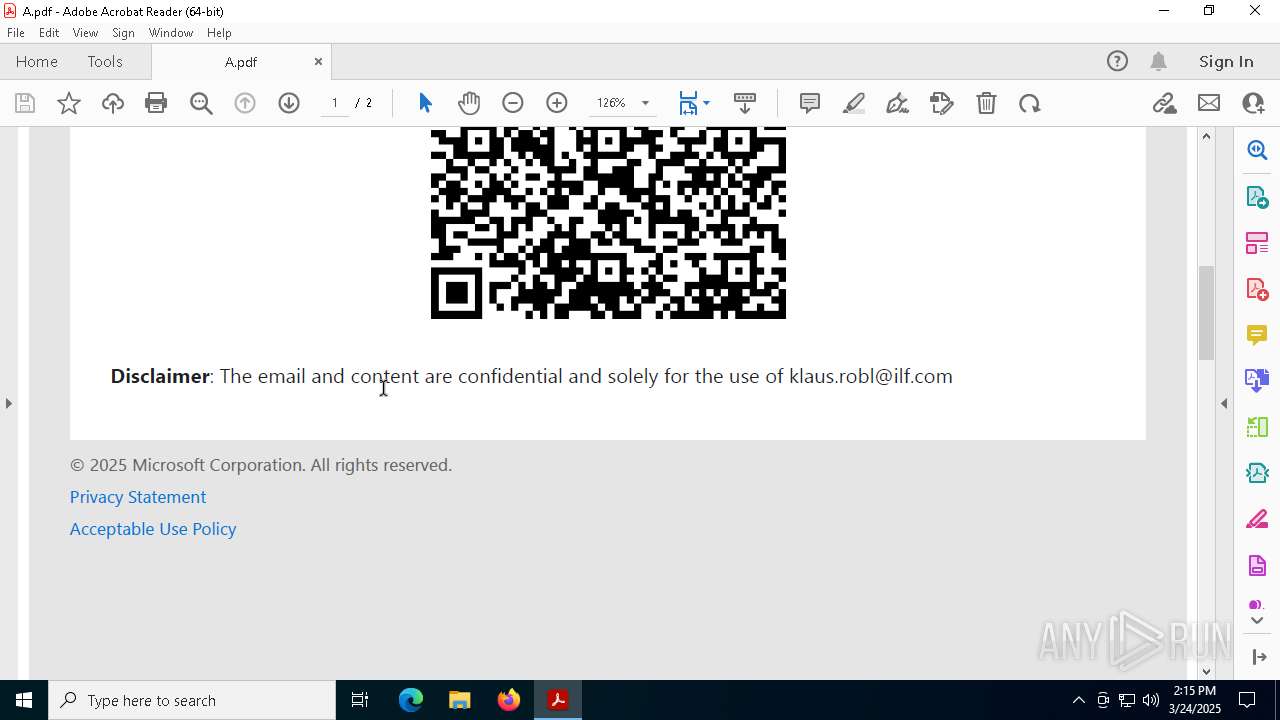1280x720 pixels.
Task: Open the Sign document pen icon
Action: [897, 103]
